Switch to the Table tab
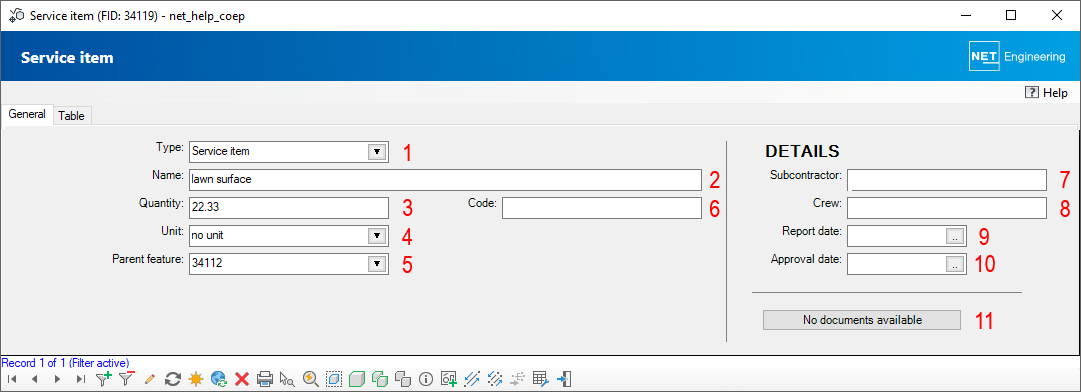This screenshot has height=392, width=1081. pos(72,116)
